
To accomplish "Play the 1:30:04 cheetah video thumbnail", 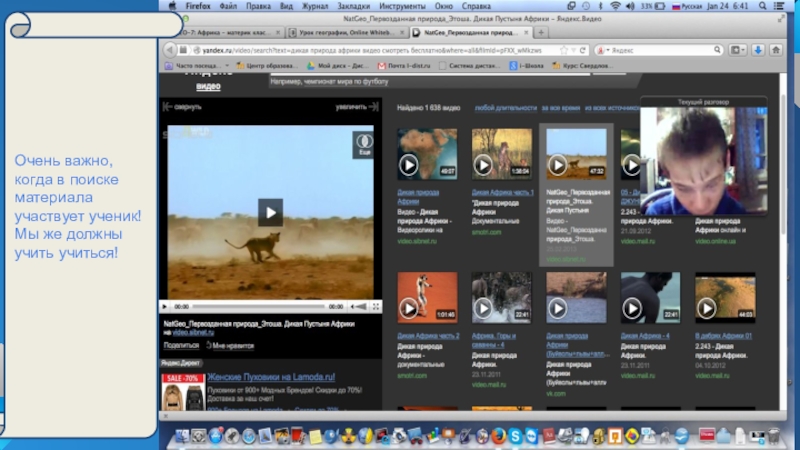I will tap(502, 154).
